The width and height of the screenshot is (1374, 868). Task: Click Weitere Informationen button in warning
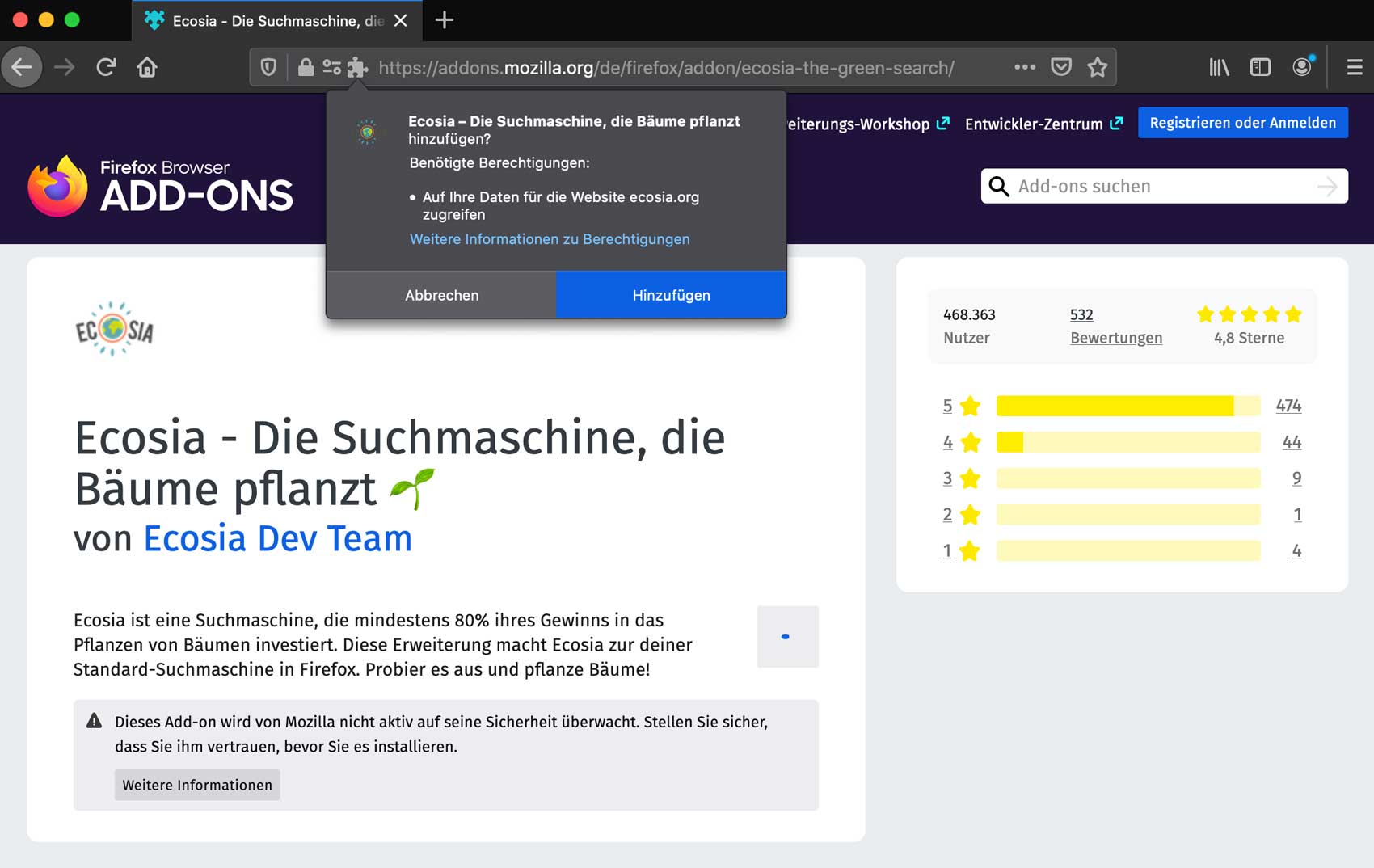(197, 785)
